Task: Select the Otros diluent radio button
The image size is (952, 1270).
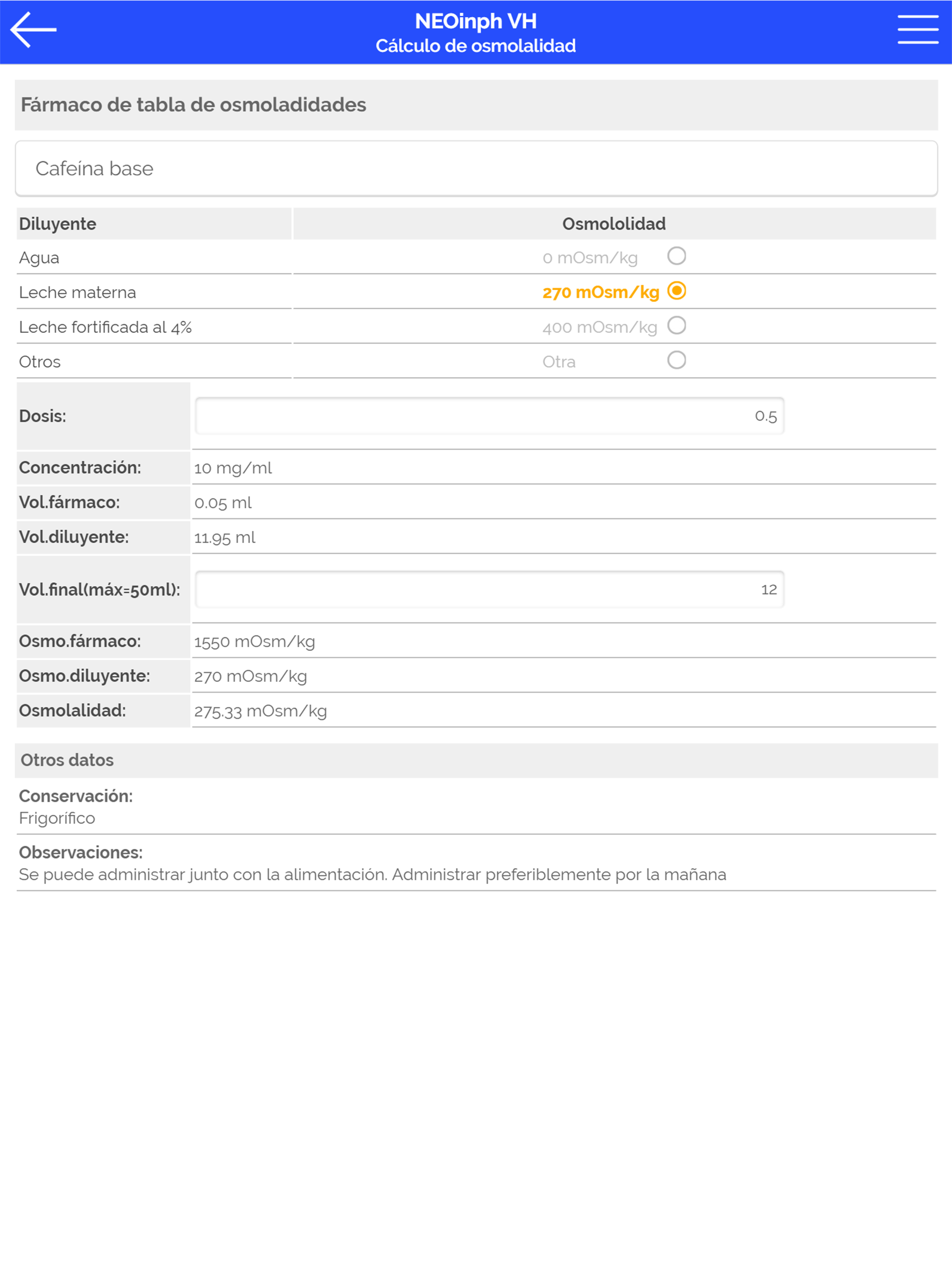Action: click(x=676, y=360)
